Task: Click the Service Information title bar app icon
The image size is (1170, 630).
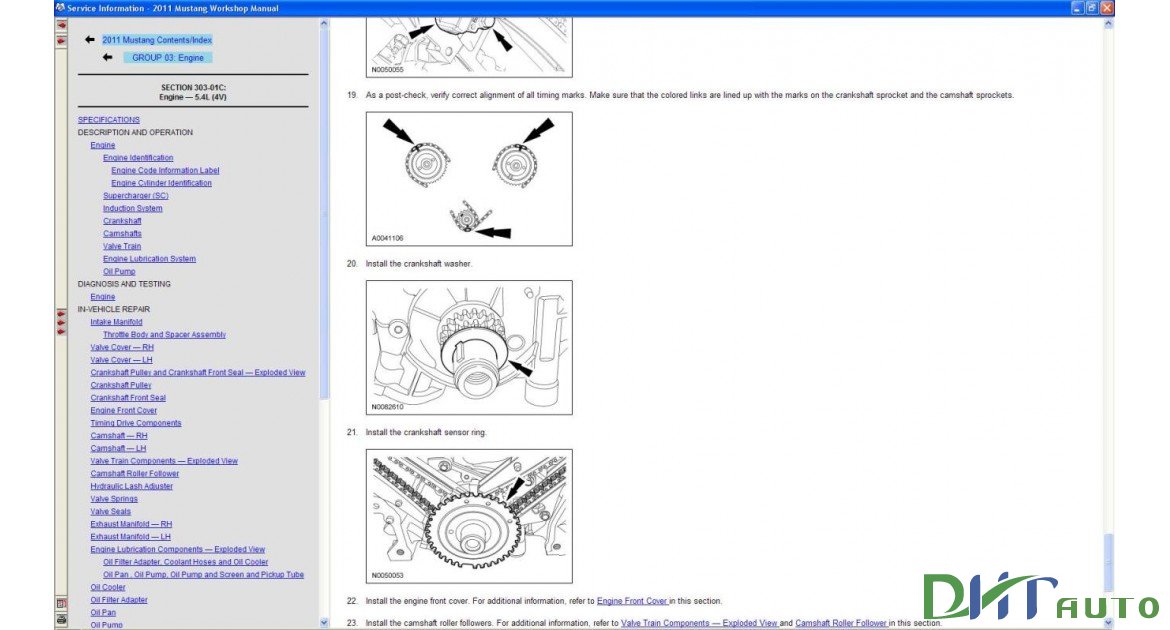Action: (x=60, y=8)
